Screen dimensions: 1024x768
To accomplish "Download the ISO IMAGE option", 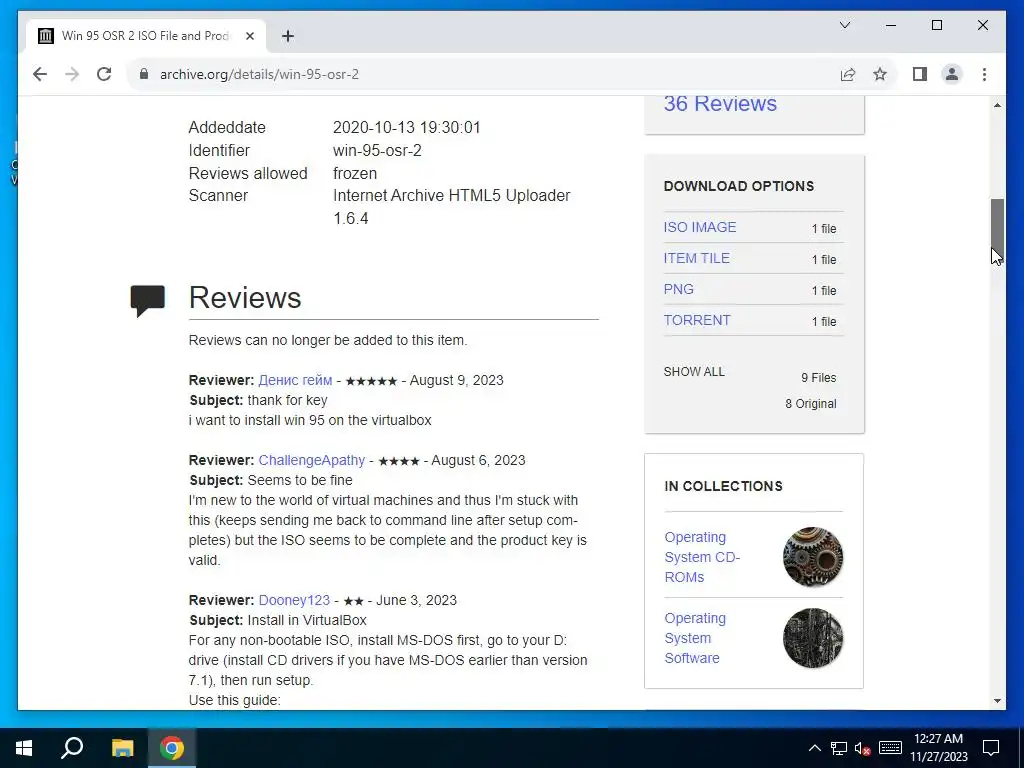I will pyautogui.click(x=699, y=227).
